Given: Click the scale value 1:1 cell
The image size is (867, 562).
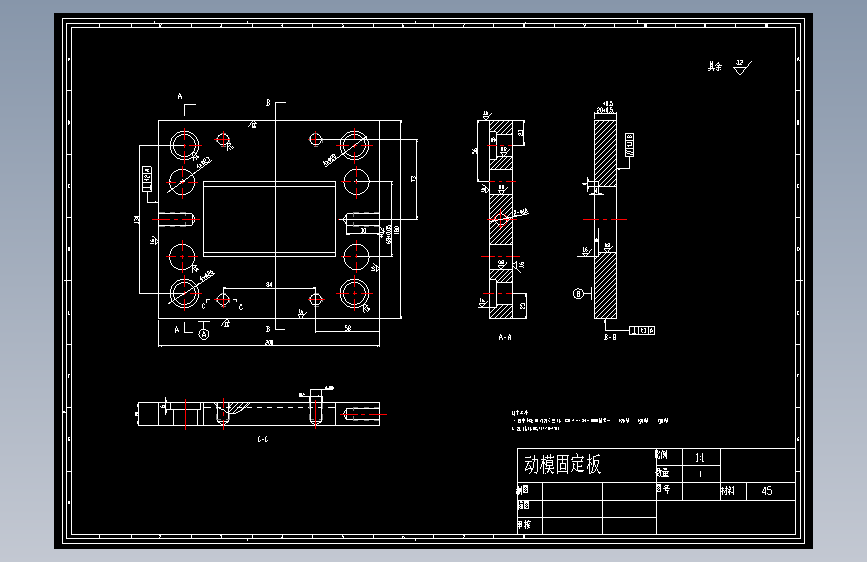Looking at the screenshot, I should point(701,457).
